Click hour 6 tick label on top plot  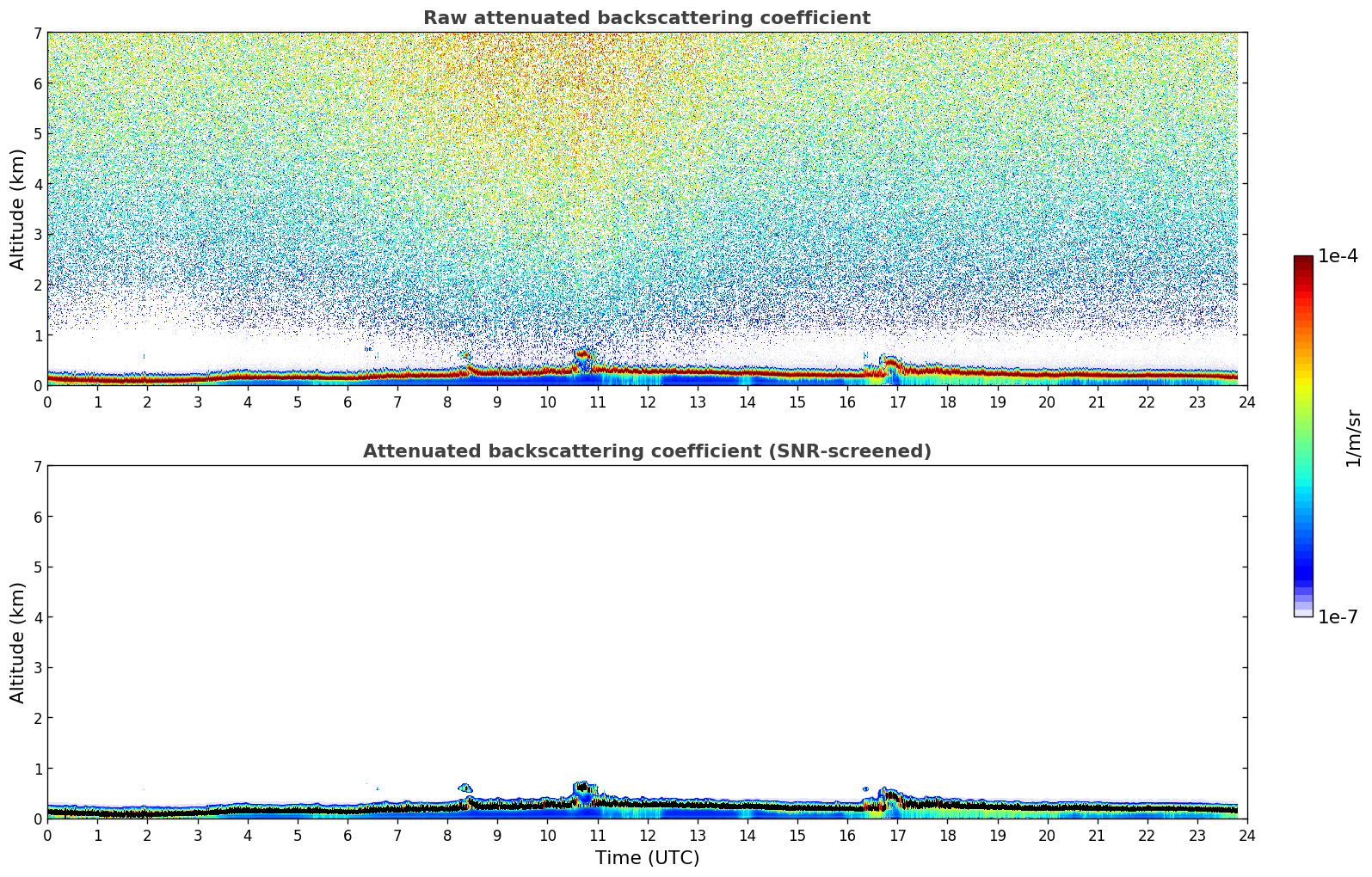[348, 402]
